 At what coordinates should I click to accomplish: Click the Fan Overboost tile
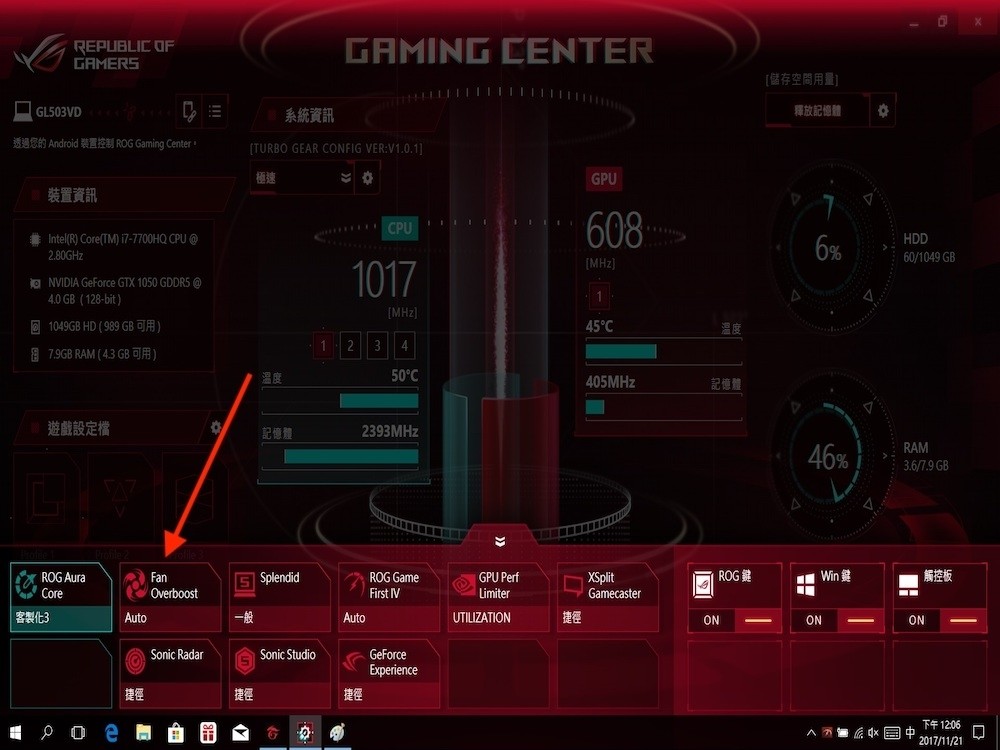coord(170,597)
